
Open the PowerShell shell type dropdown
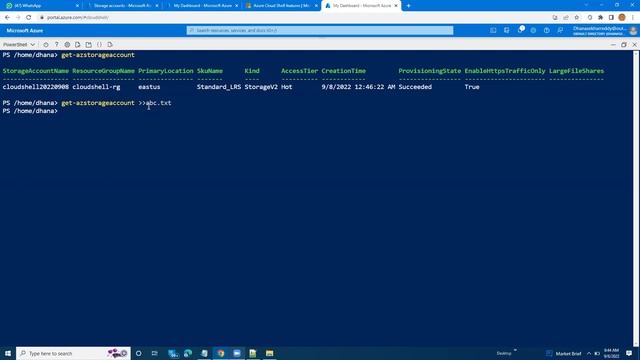(19, 44)
